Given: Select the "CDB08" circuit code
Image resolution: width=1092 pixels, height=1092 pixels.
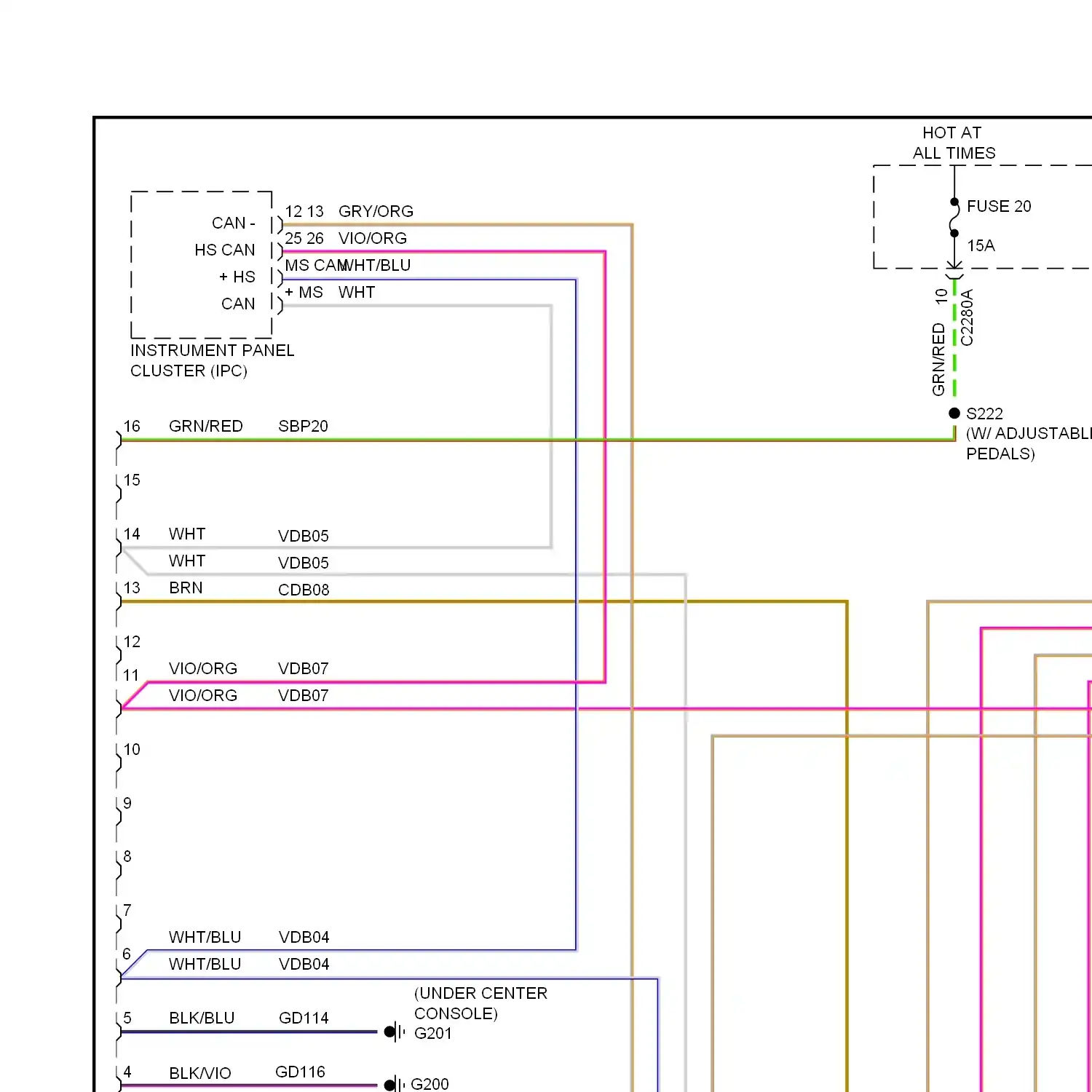Looking at the screenshot, I should (x=304, y=590).
